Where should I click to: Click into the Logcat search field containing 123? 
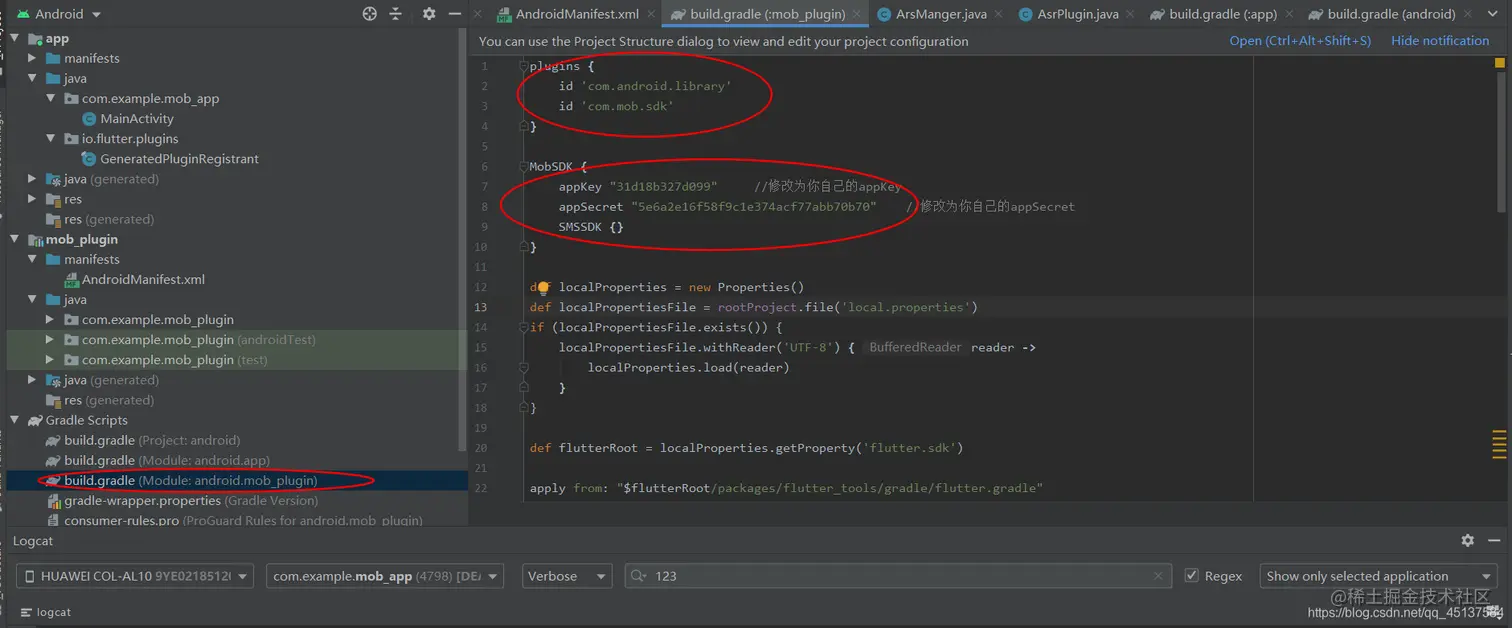(x=900, y=576)
